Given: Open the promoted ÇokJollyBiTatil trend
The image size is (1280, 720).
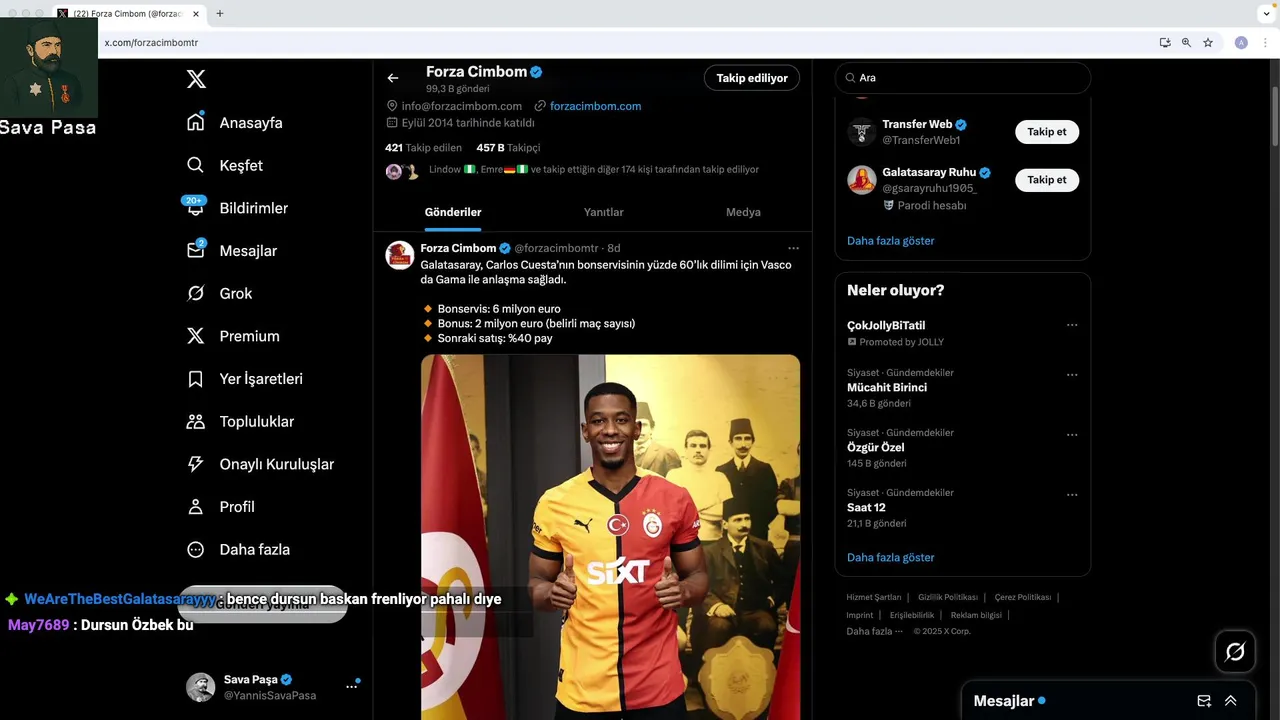Looking at the screenshot, I should point(886,326).
